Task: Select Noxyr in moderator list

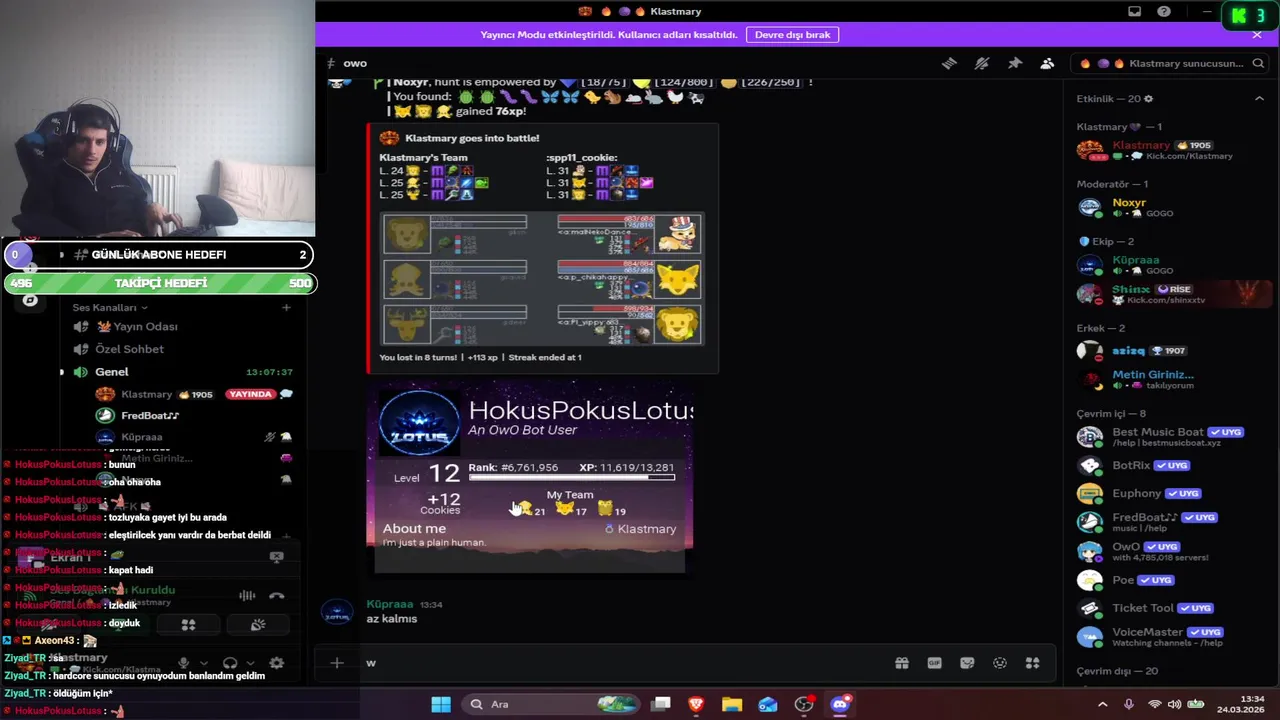Action: pyautogui.click(x=1170, y=207)
